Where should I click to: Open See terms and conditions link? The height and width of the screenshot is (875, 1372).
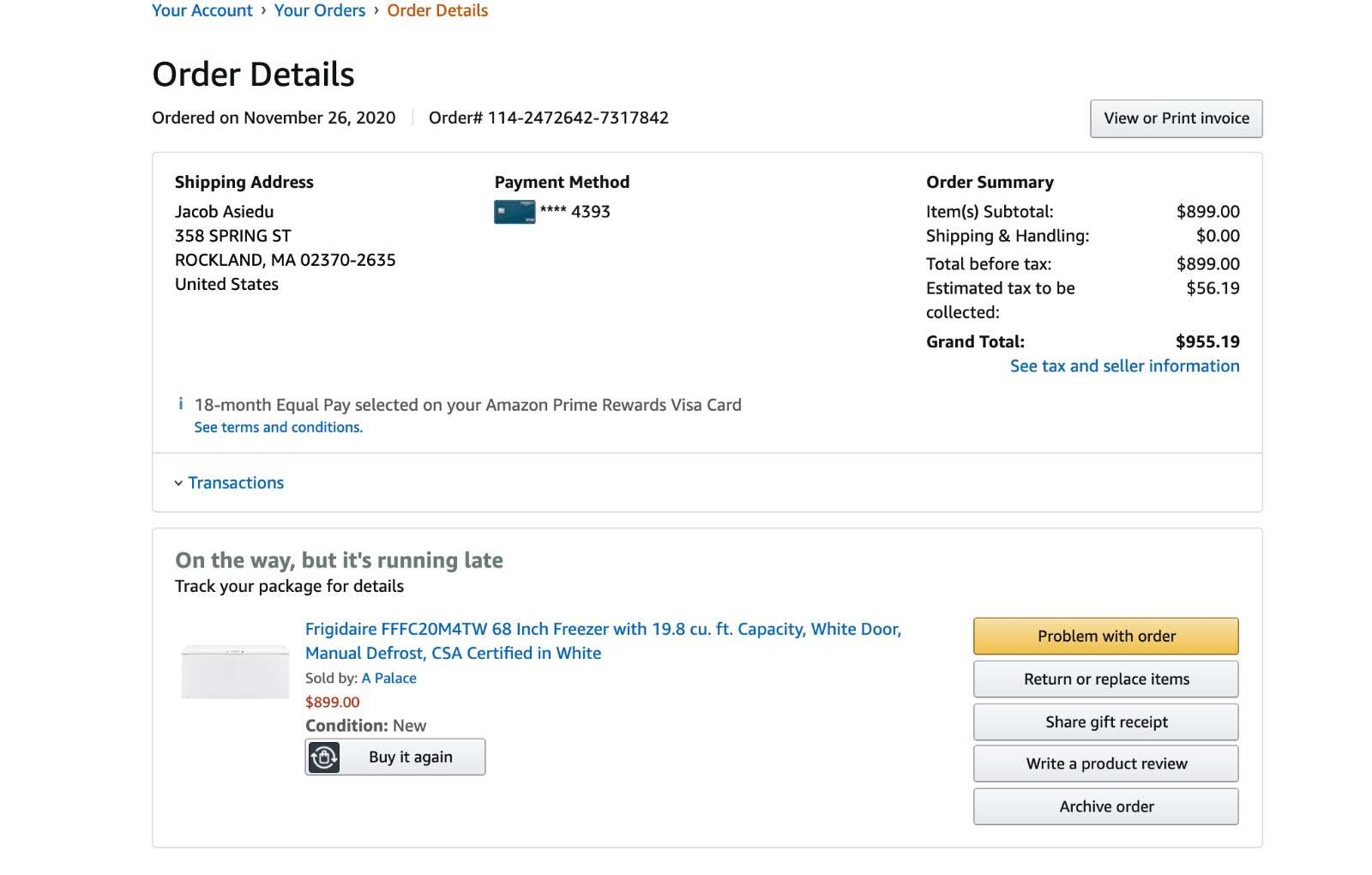pos(279,427)
